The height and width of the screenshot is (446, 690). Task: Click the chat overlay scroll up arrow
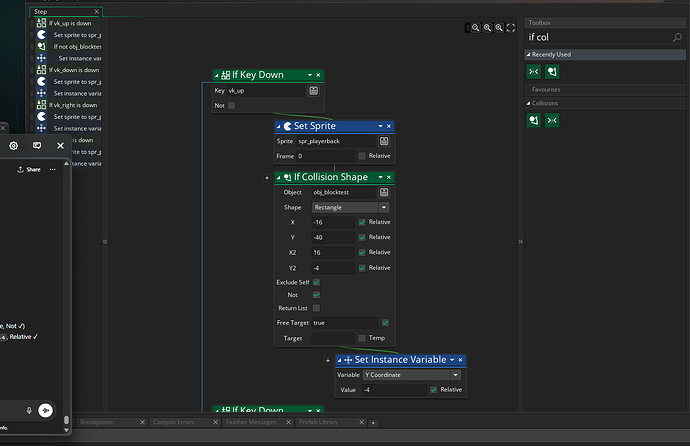tap(66, 164)
